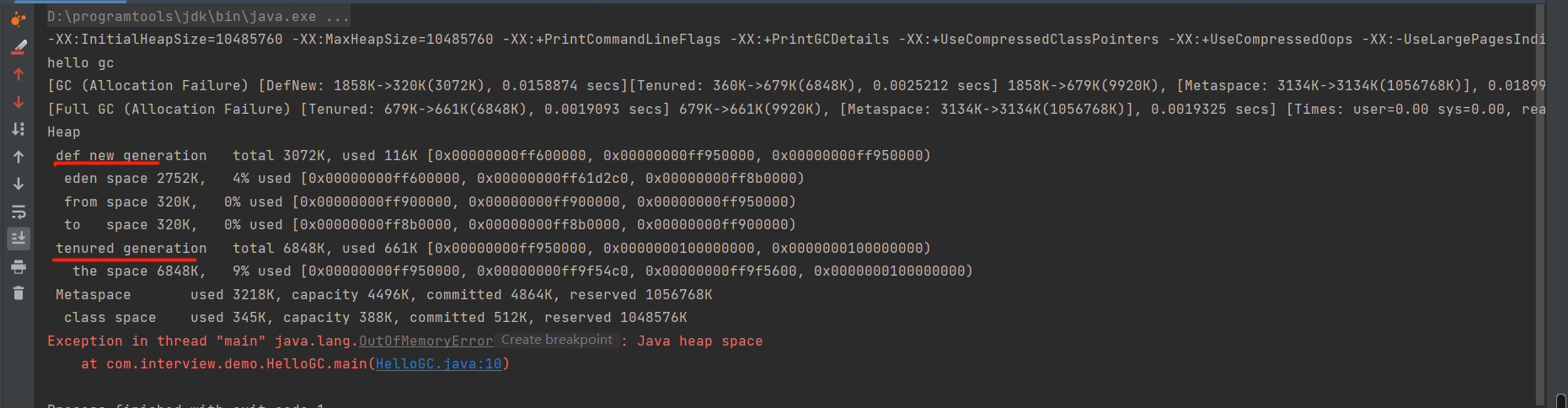Open the HelloGC.java:10 stack trace link

click(x=438, y=364)
